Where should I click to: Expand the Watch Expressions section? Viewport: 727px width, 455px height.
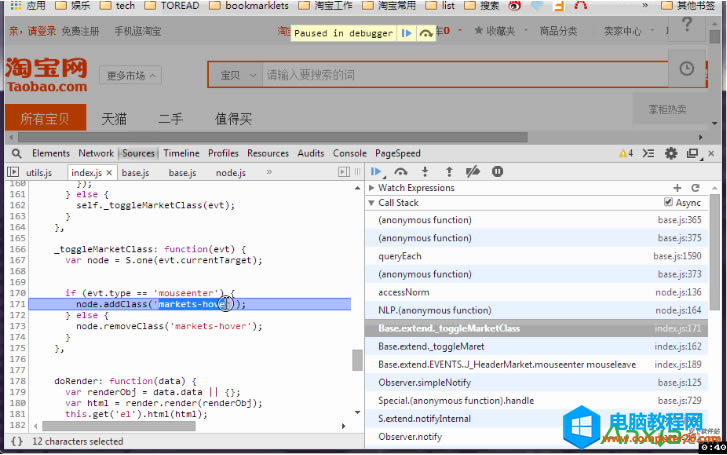[x=372, y=188]
